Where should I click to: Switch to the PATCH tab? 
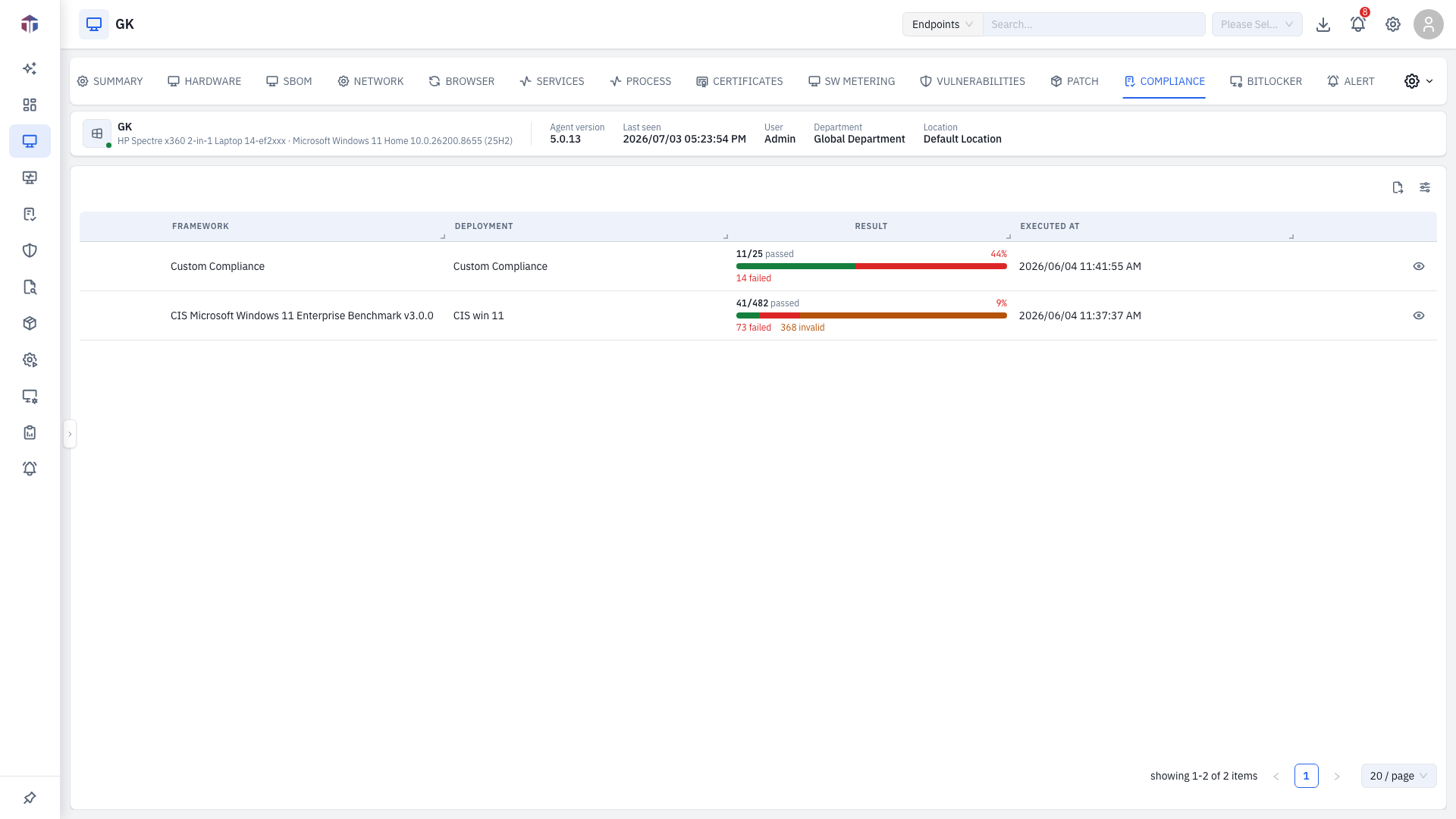click(x=1074, y=81)
